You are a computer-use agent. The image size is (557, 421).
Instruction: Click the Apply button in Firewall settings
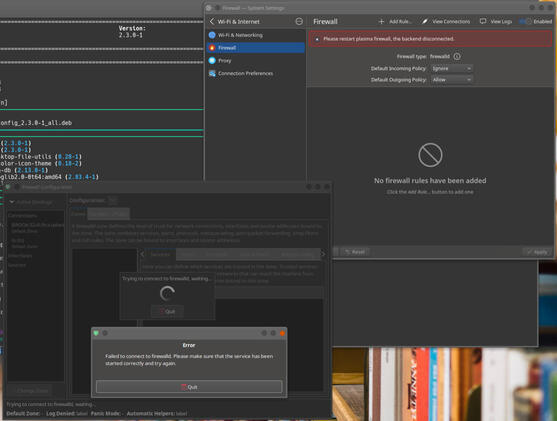point(537,252)
